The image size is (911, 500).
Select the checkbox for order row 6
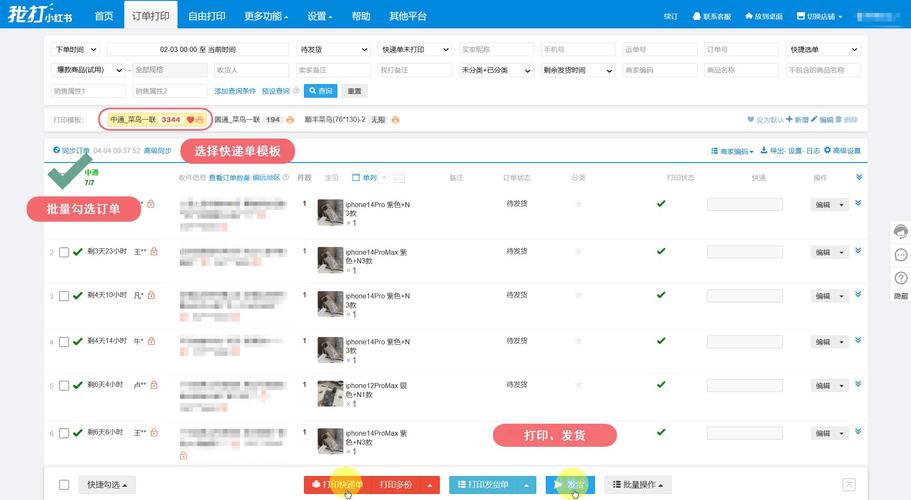click(64, 433)
